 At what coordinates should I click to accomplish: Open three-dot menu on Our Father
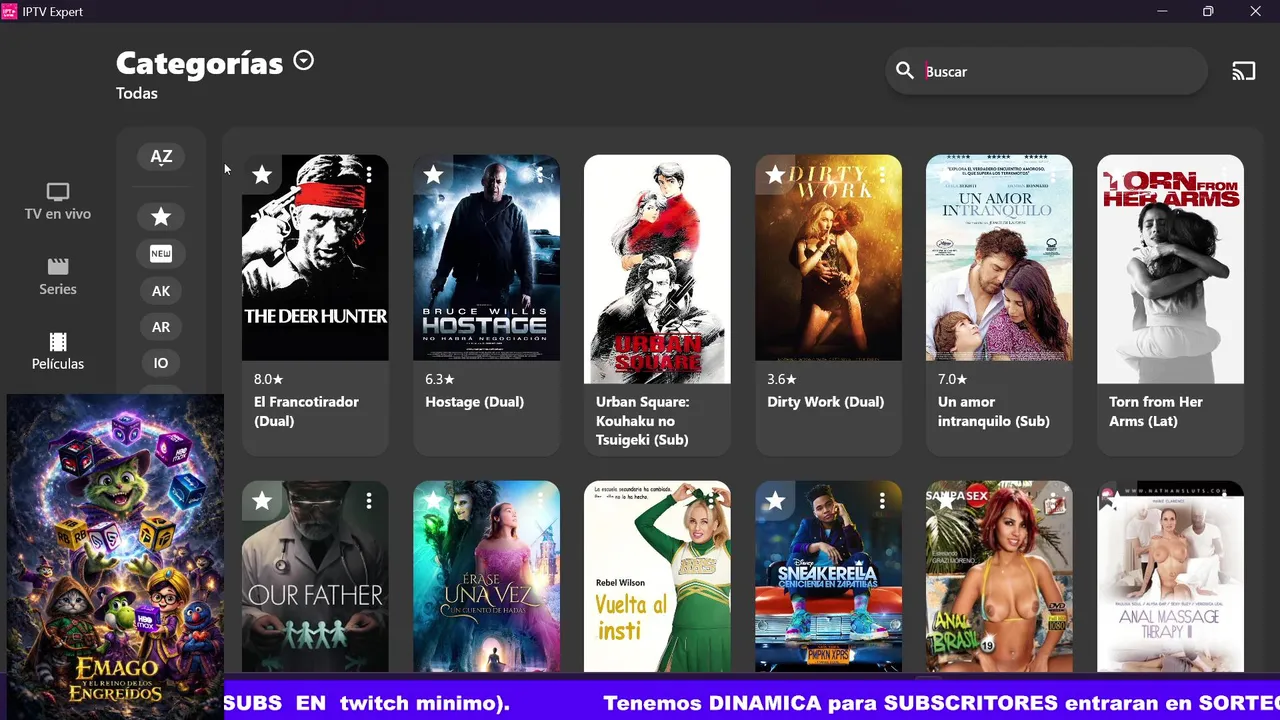(x=369, y=501)
